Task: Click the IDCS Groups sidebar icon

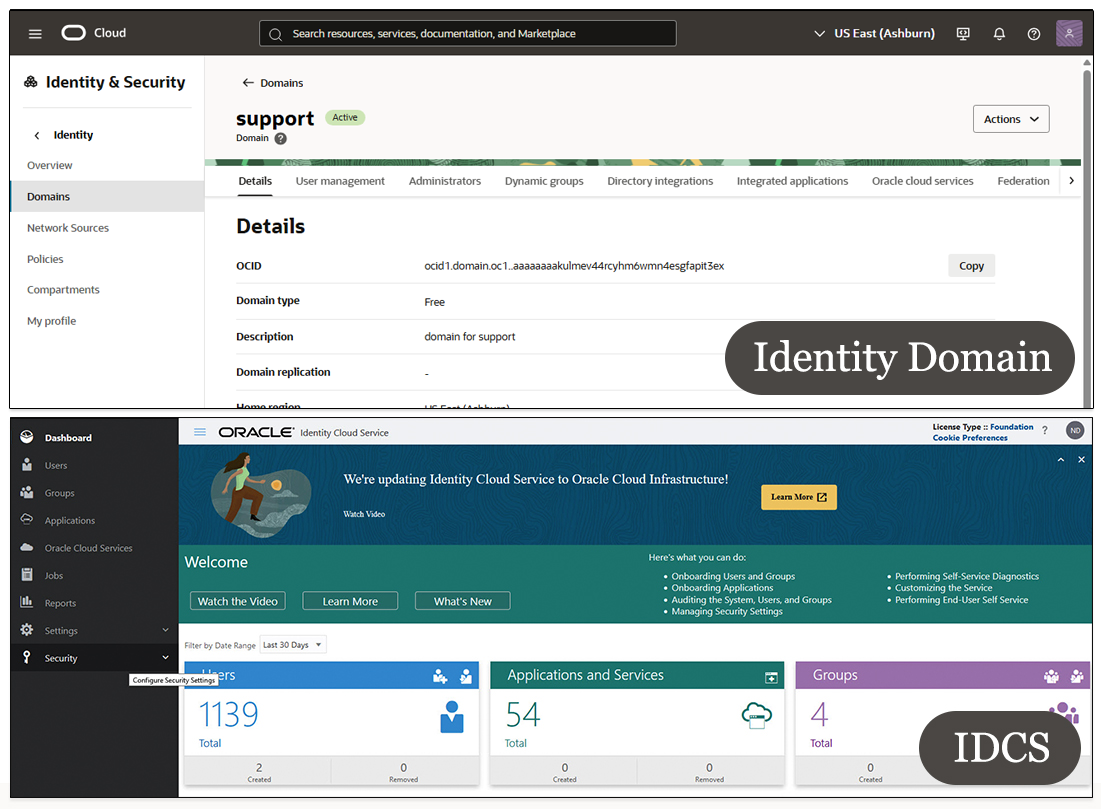Action: [x=27, y=492]
